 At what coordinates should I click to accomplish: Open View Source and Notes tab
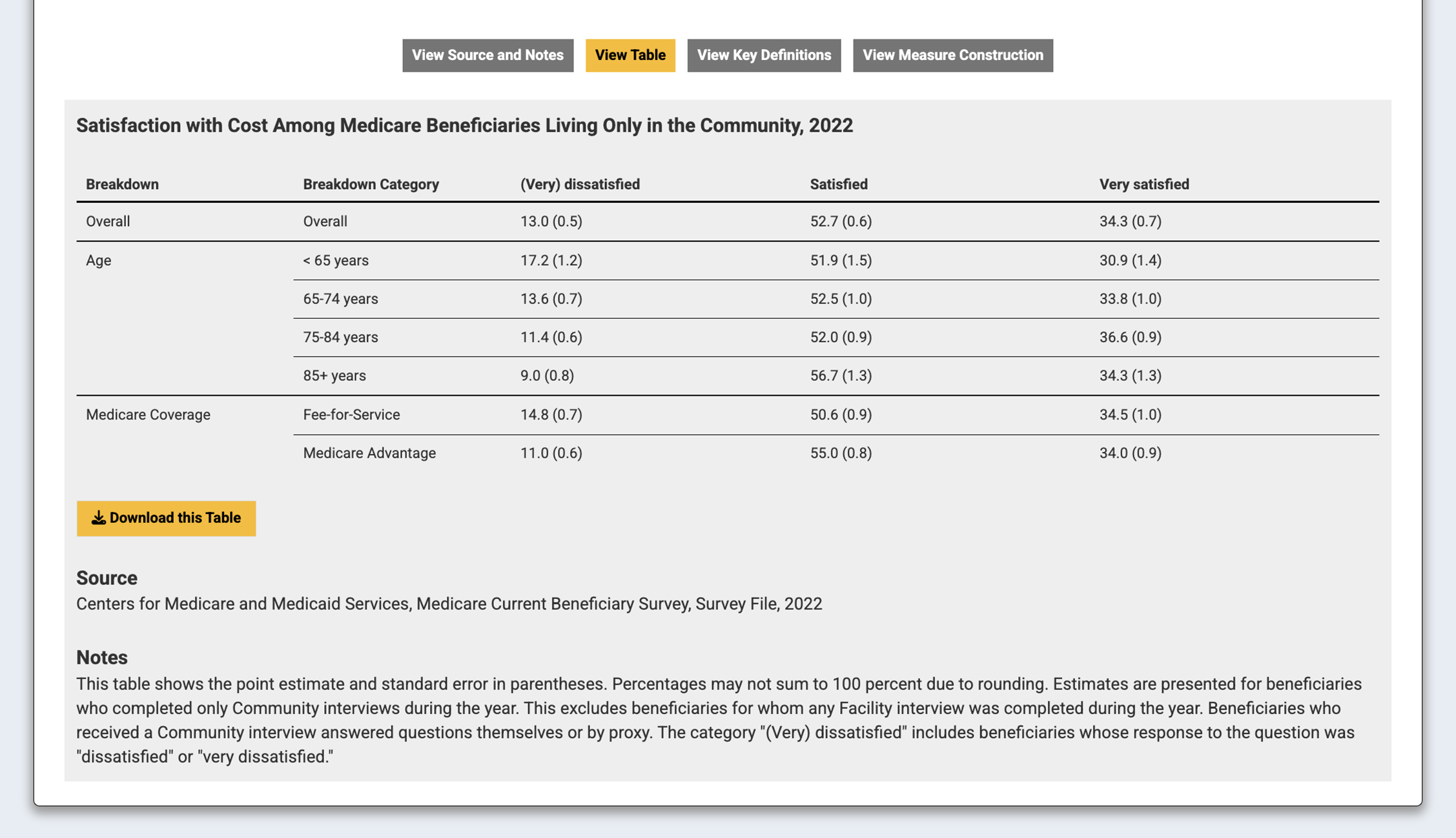[487, 56]
